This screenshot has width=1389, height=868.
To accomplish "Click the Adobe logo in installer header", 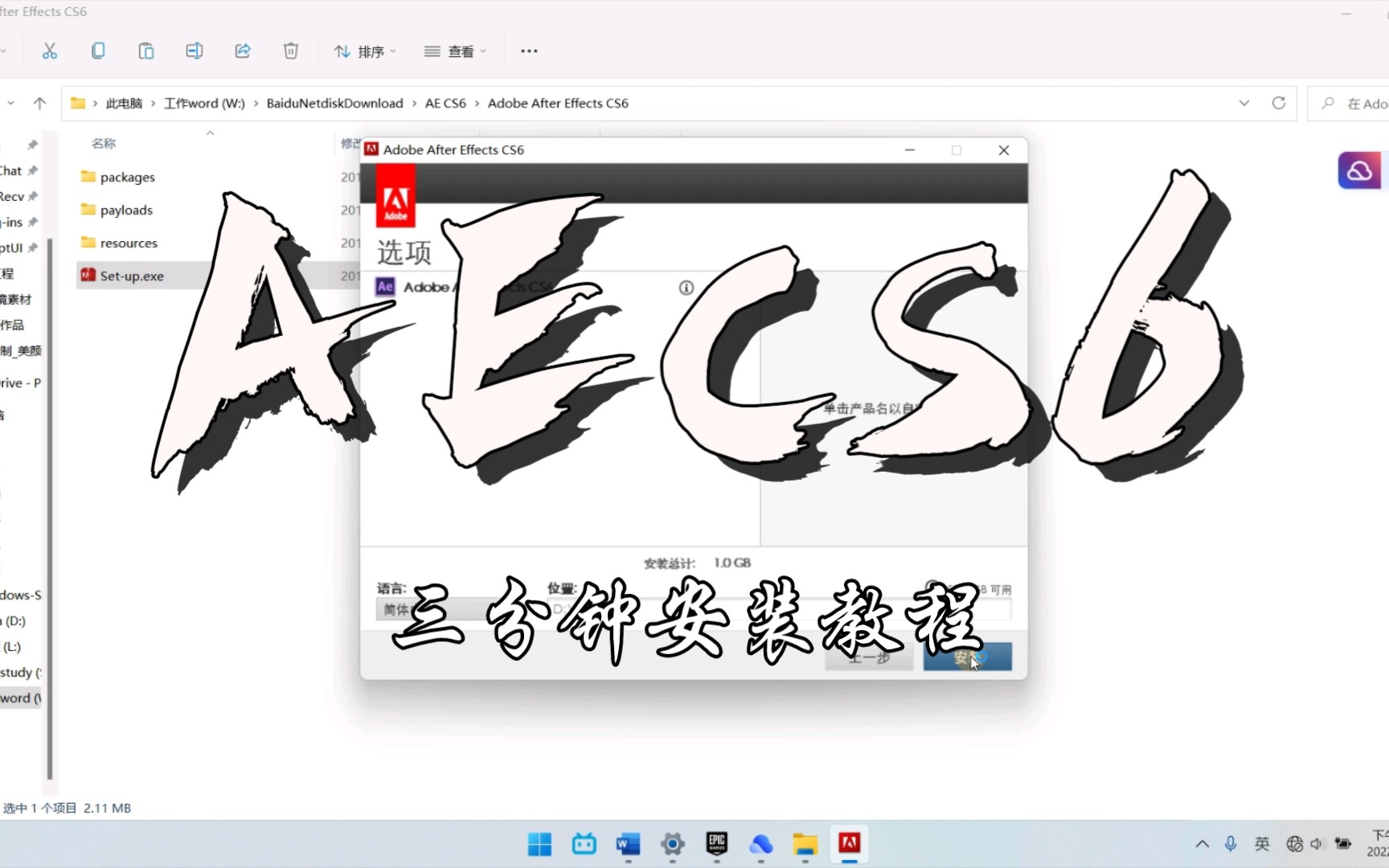I will (395, 196).
